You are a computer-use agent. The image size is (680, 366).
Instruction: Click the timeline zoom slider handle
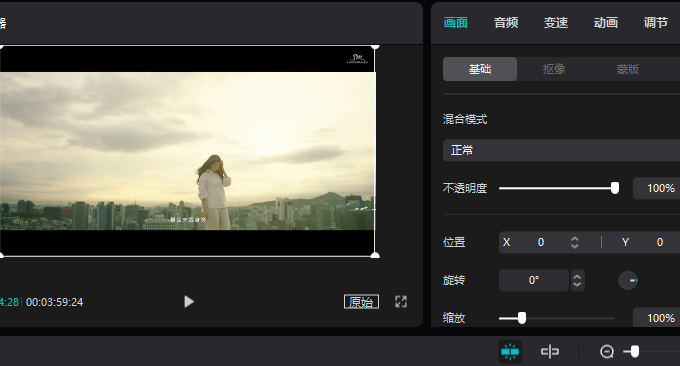click(635, 351)
